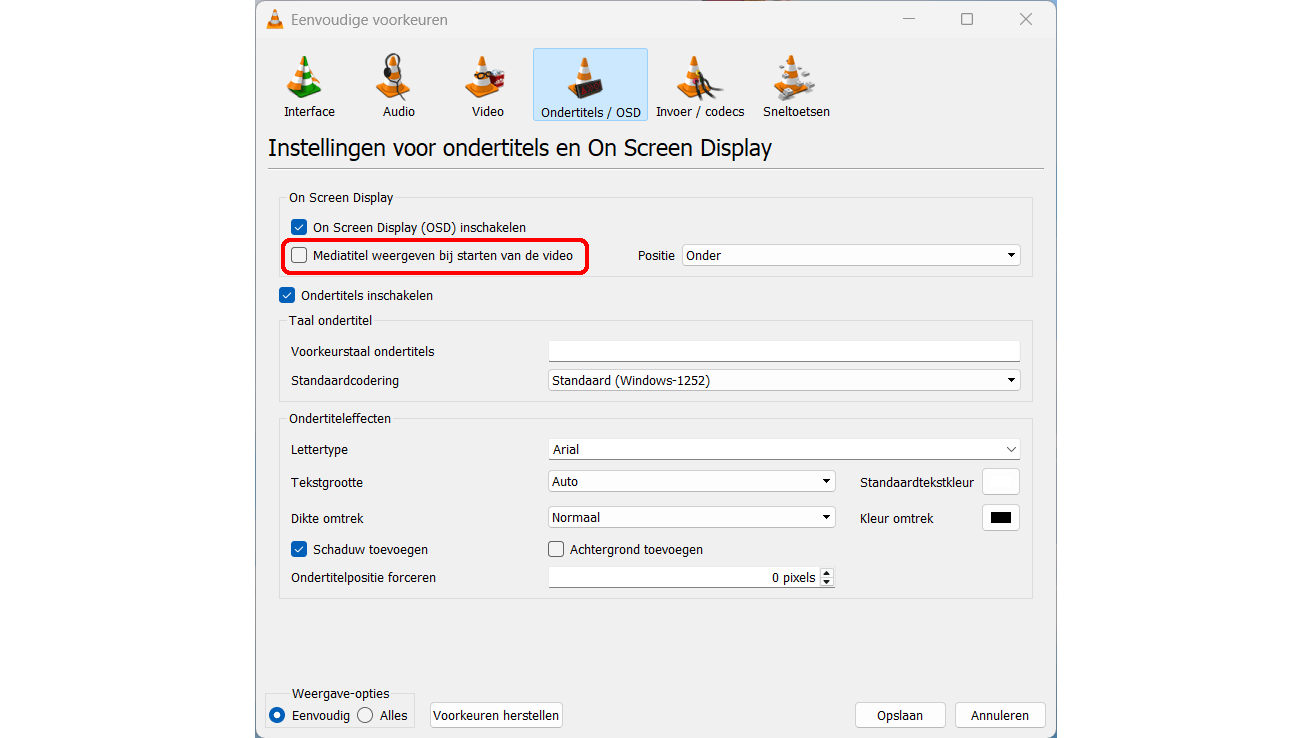Screen dimensions: 1312x738
Task: Open the Dikte omtrek Normaal dropdown
Action: pos(691,517)
